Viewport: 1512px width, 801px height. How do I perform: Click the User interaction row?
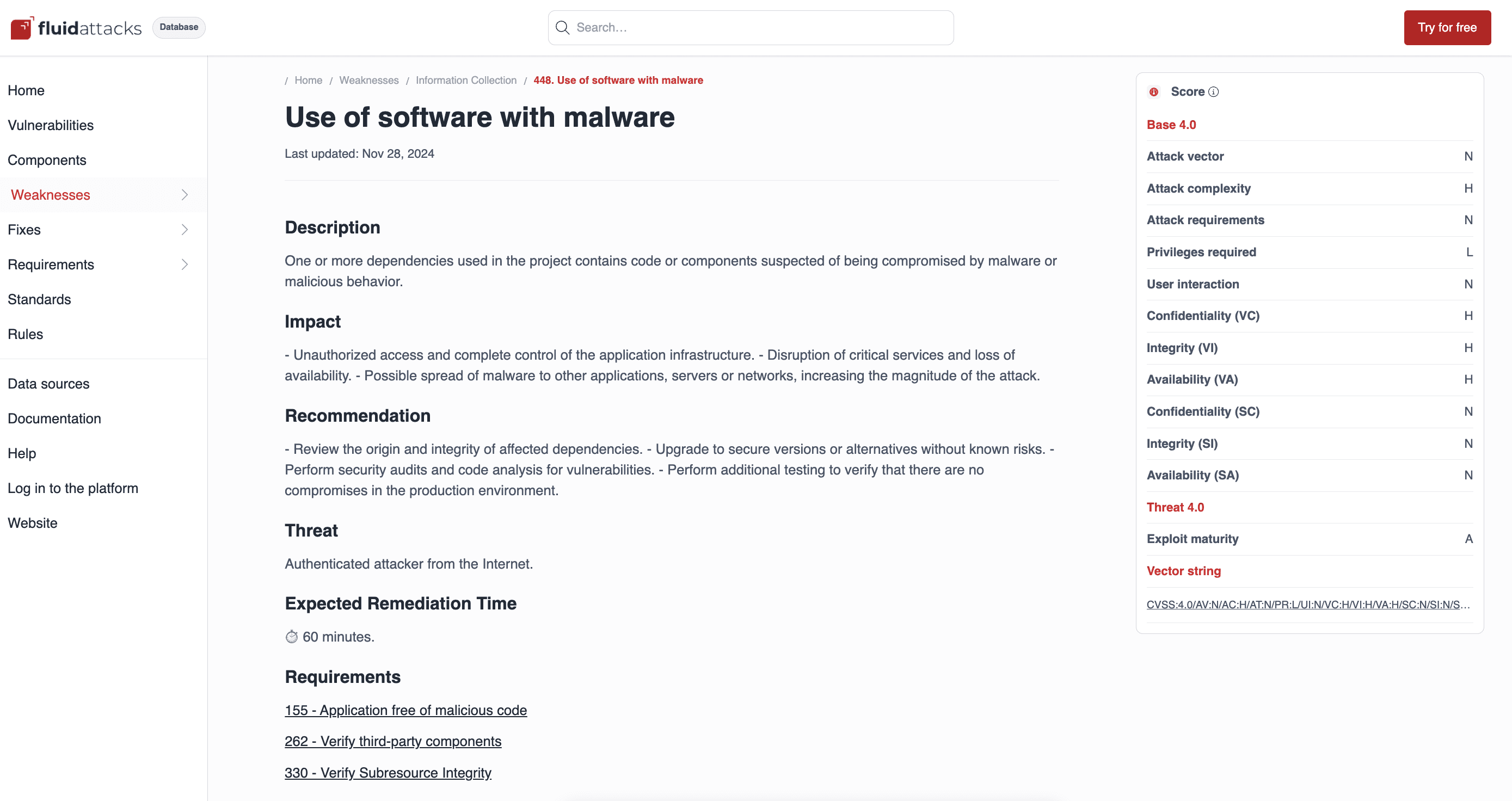1310,284
